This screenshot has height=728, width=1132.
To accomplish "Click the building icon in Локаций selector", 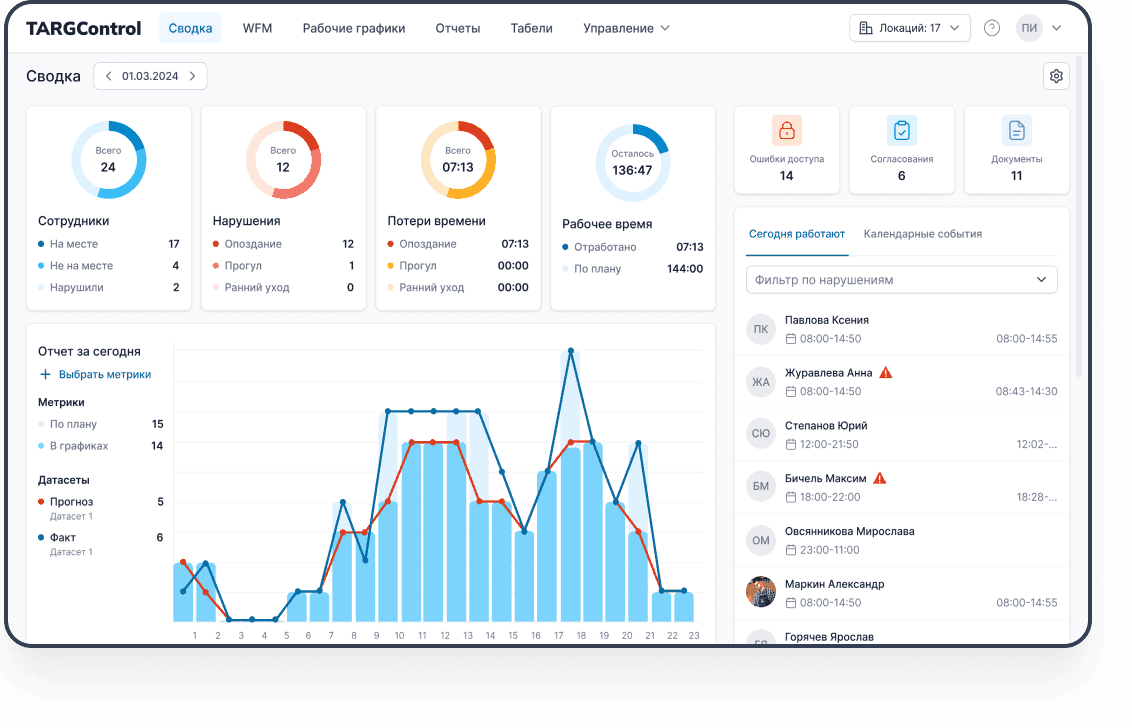I will click(x=866, y=28).
